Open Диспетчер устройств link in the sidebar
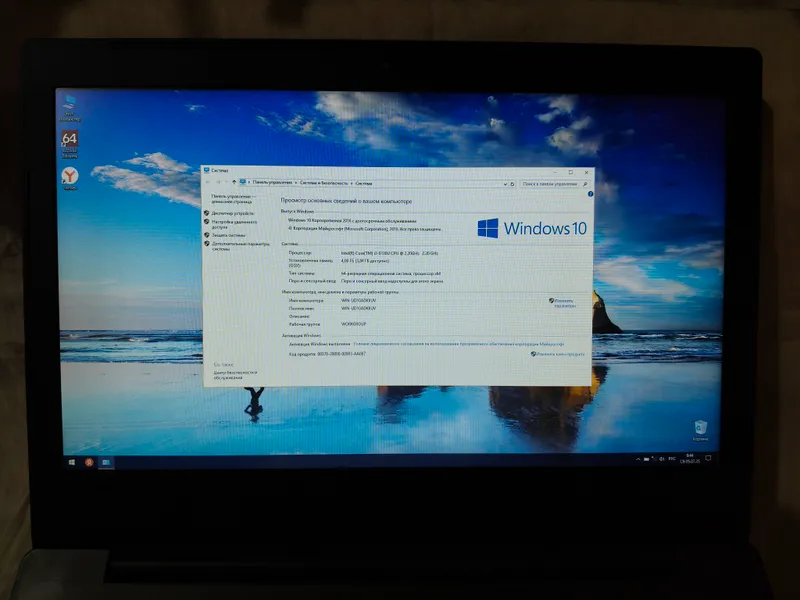 232,213
